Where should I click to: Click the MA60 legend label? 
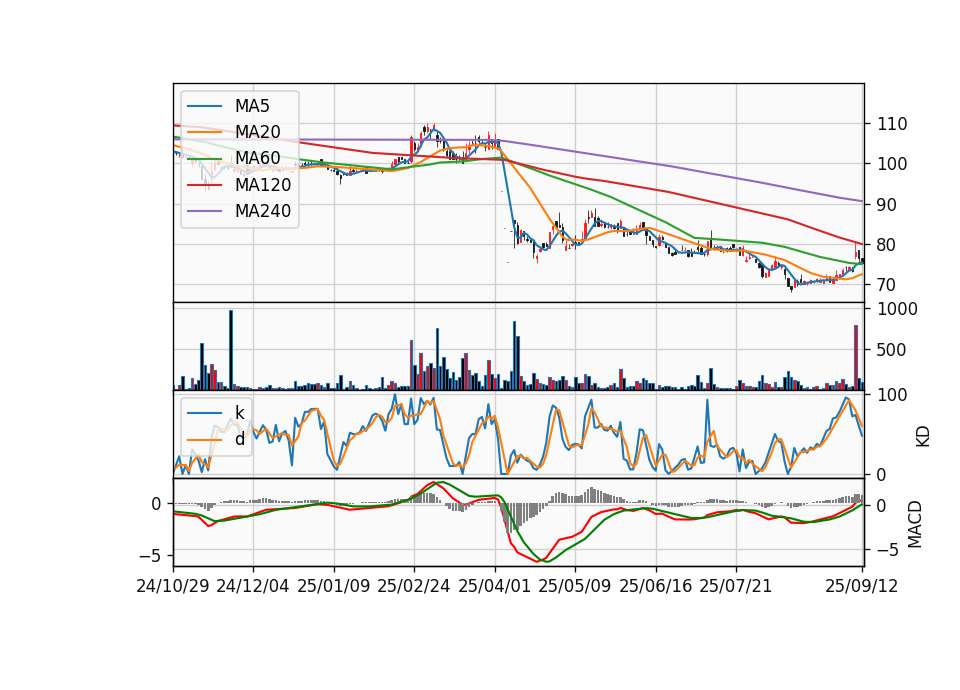coord(257,158)
